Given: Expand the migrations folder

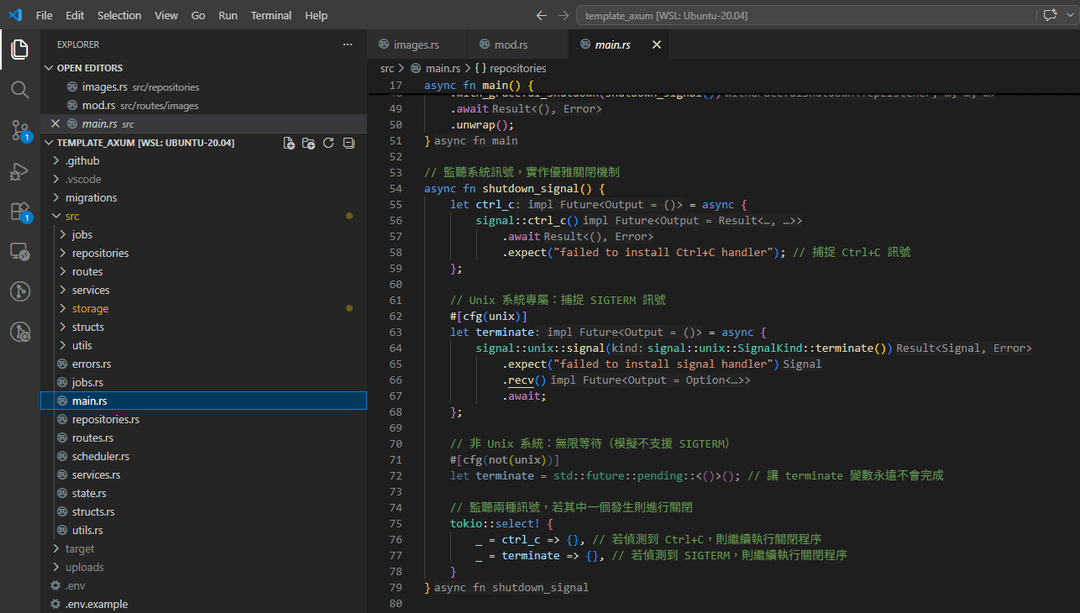Looking at the screenshot, I should (91, 198).
